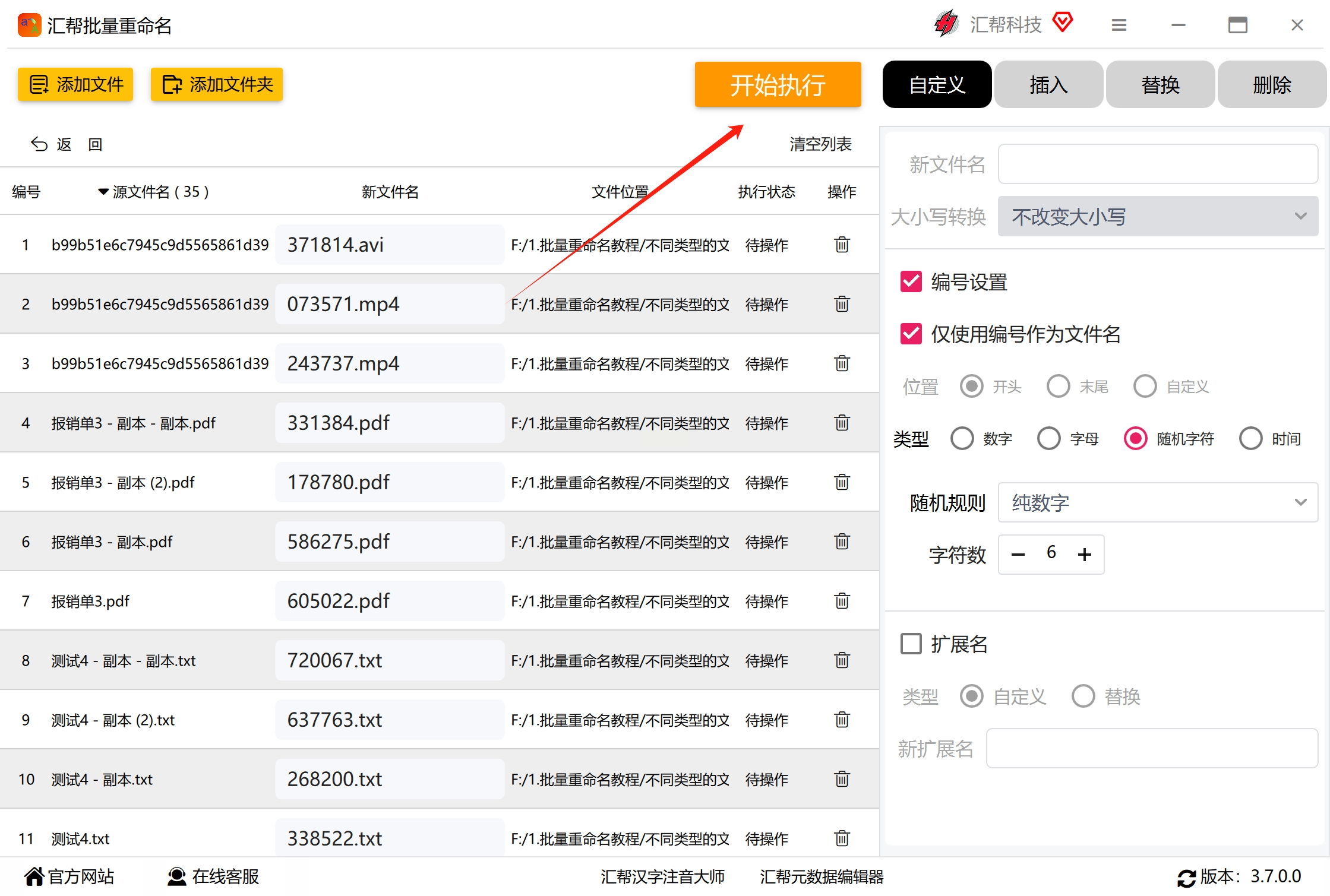The width and height of the screenshot is (1330, 896).
Task: Remove 586275.pdf row using trash icon
Action: tap(842, 542)
